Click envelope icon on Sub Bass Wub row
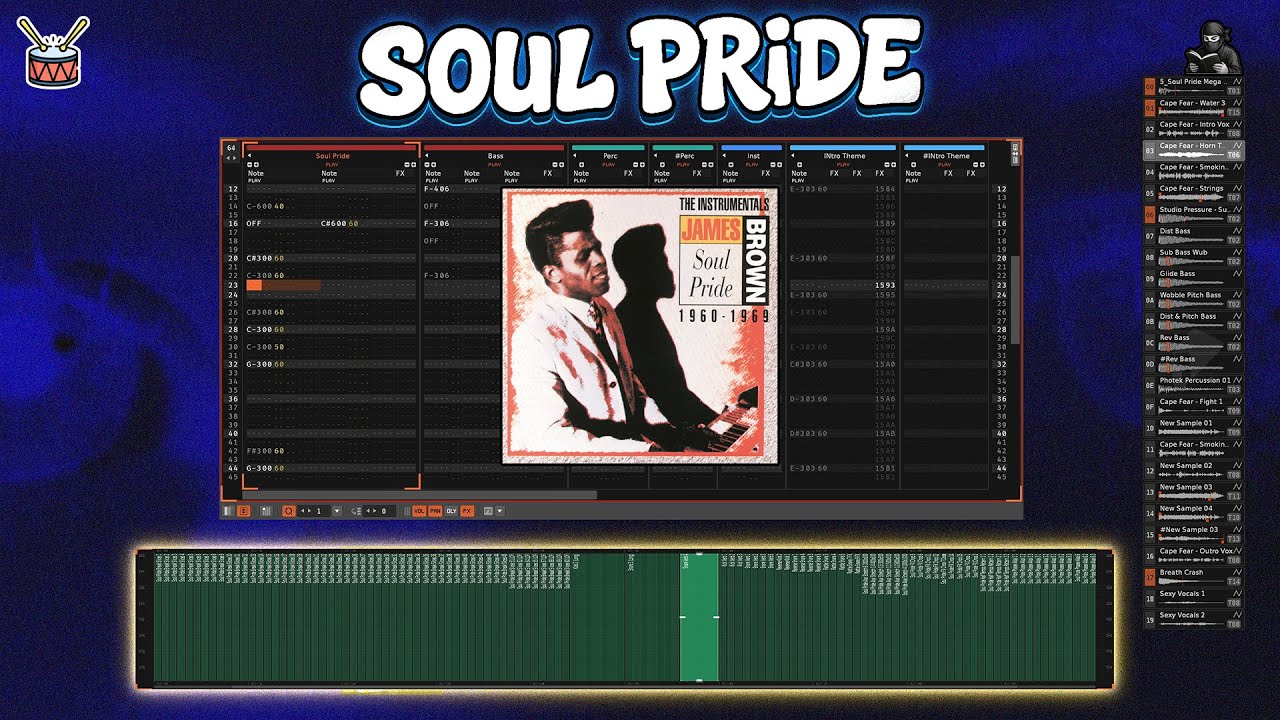 [1237, 252]
